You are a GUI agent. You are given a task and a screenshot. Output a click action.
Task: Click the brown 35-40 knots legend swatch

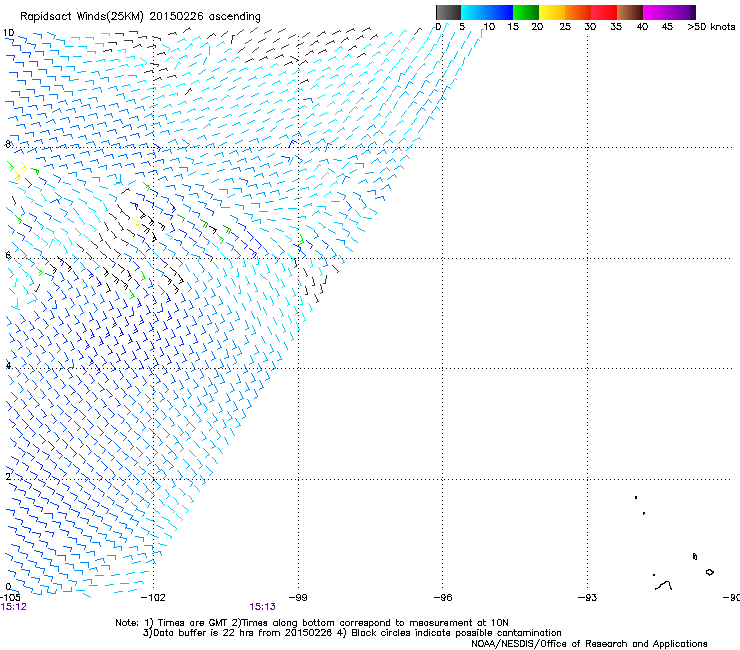630,12
